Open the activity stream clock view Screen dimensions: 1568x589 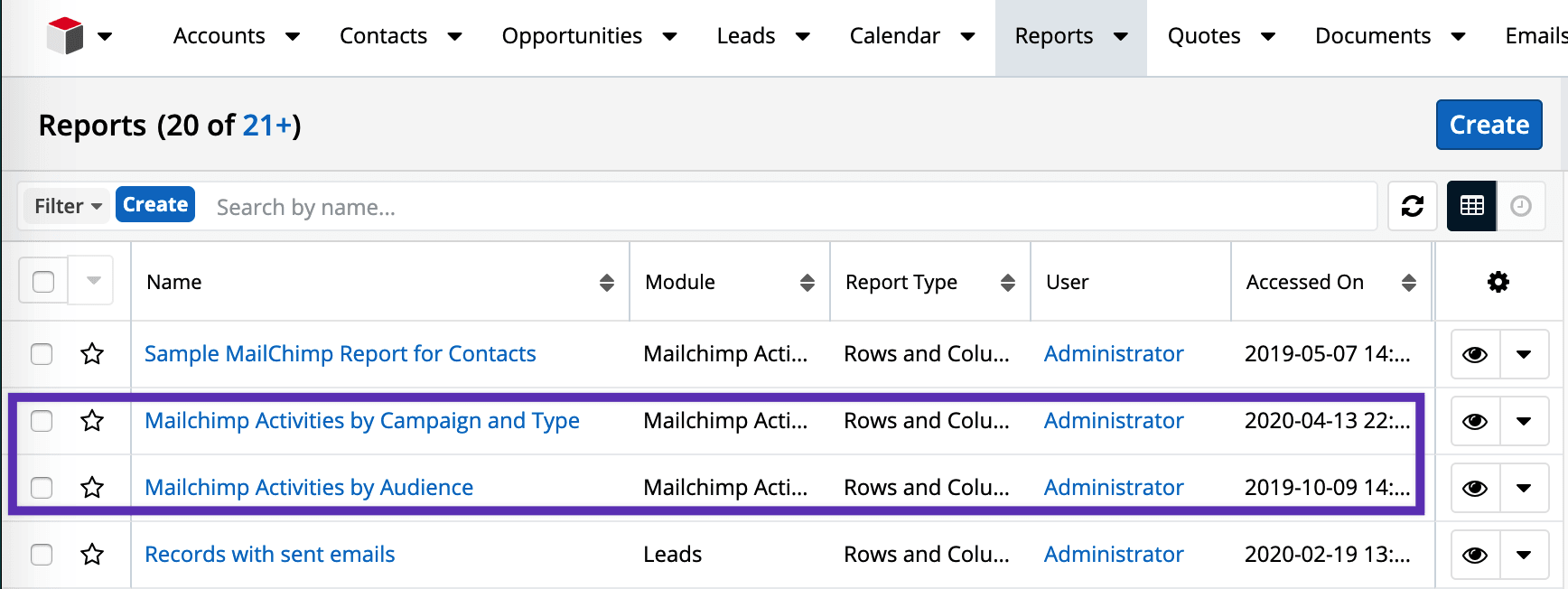pyautogui.click(x=1521, y=206)
